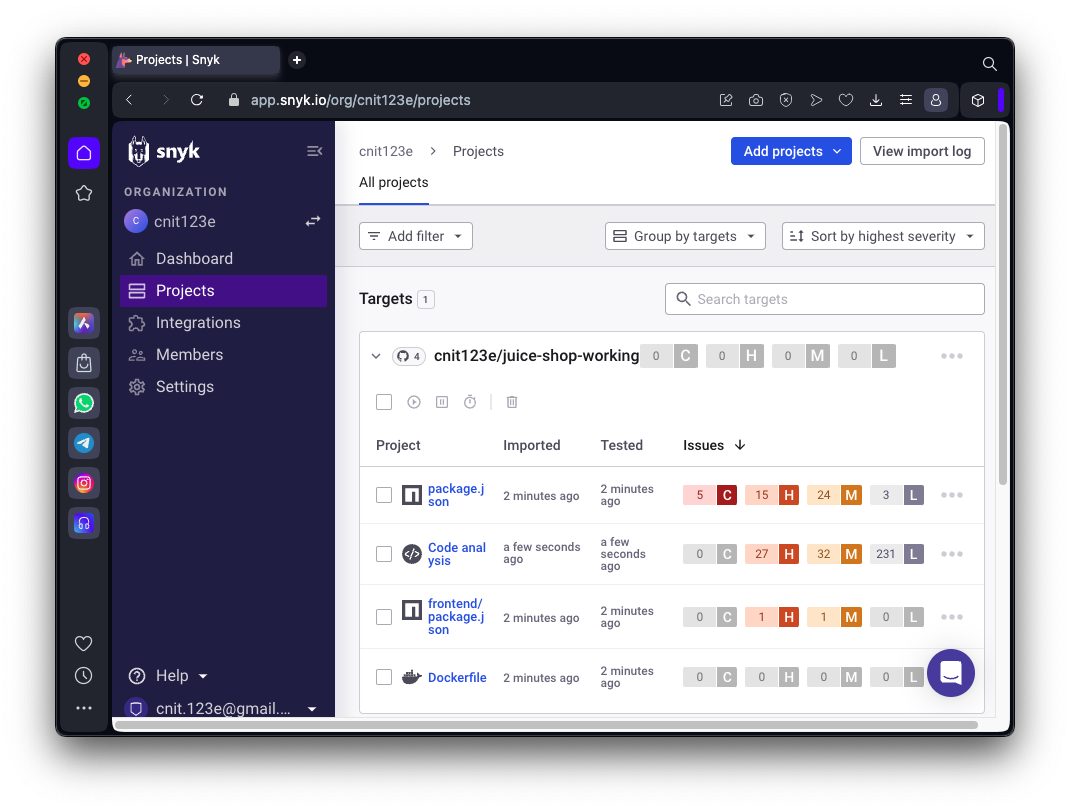Click the Snyk logo
The height and width of the screenshot is (810, 1070).
point(164,151)
